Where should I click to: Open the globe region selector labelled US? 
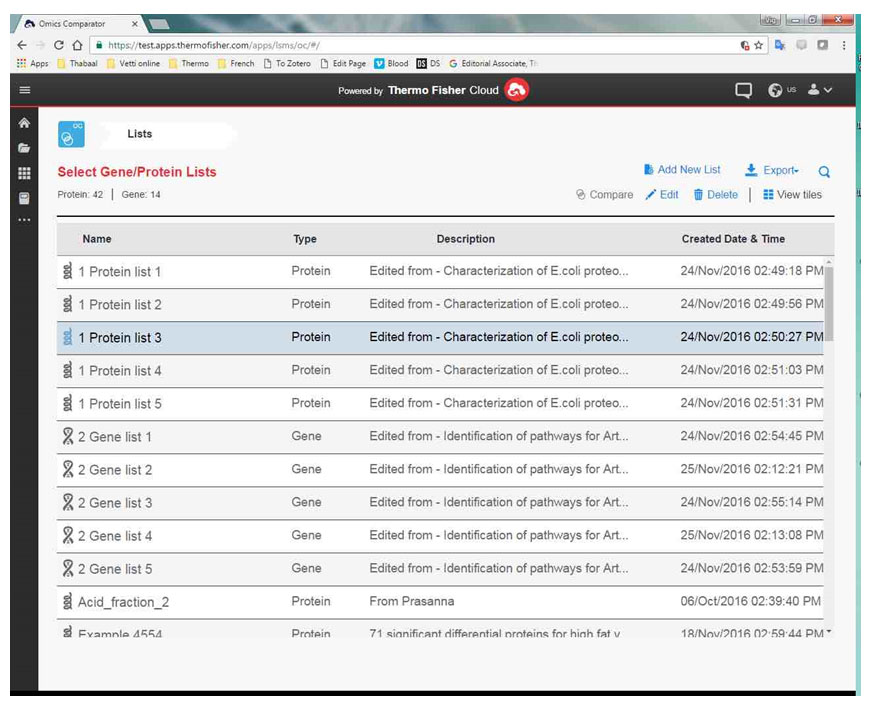pyautogui.click(x=782, y=90)
